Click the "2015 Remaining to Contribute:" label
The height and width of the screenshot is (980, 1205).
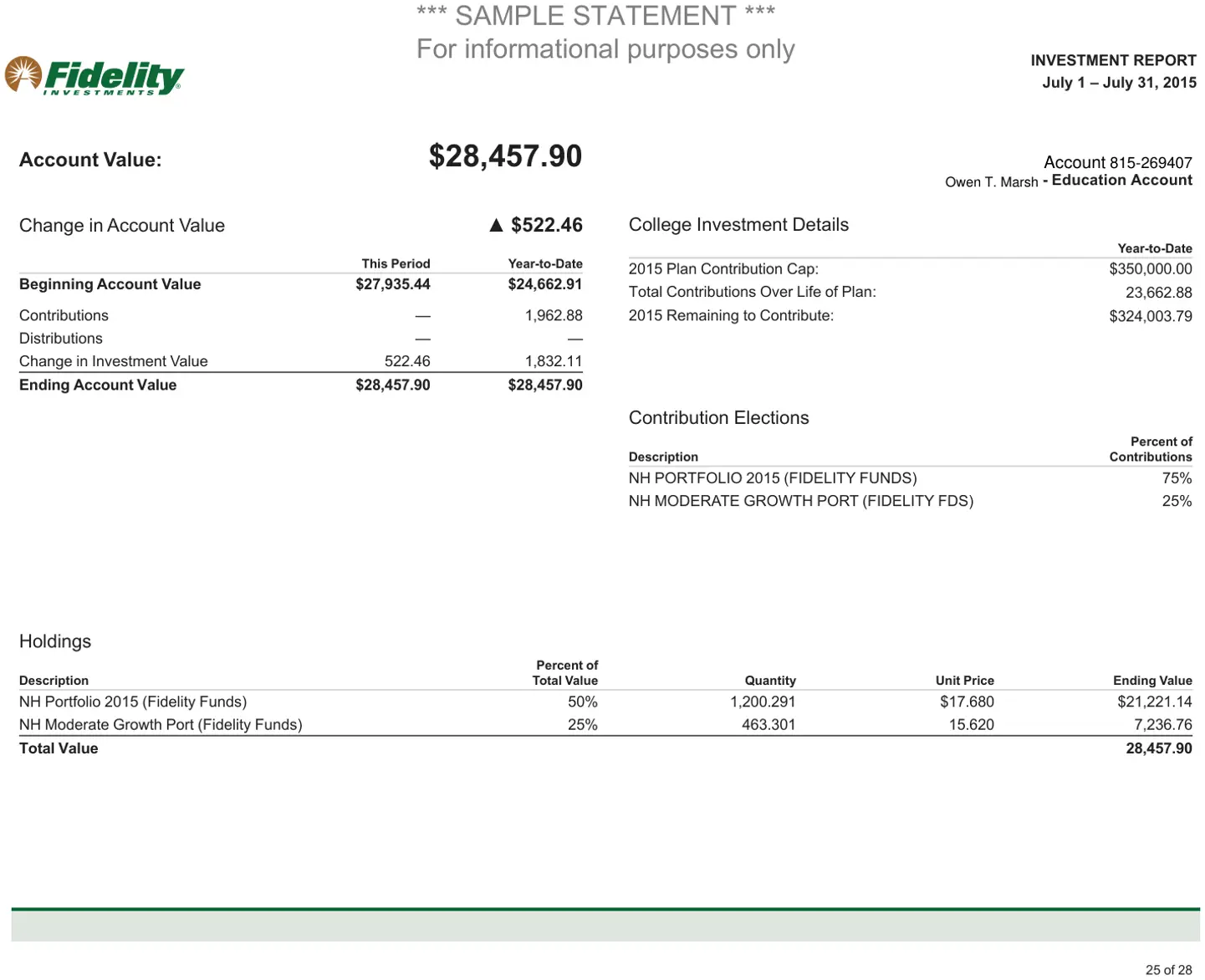732,315
